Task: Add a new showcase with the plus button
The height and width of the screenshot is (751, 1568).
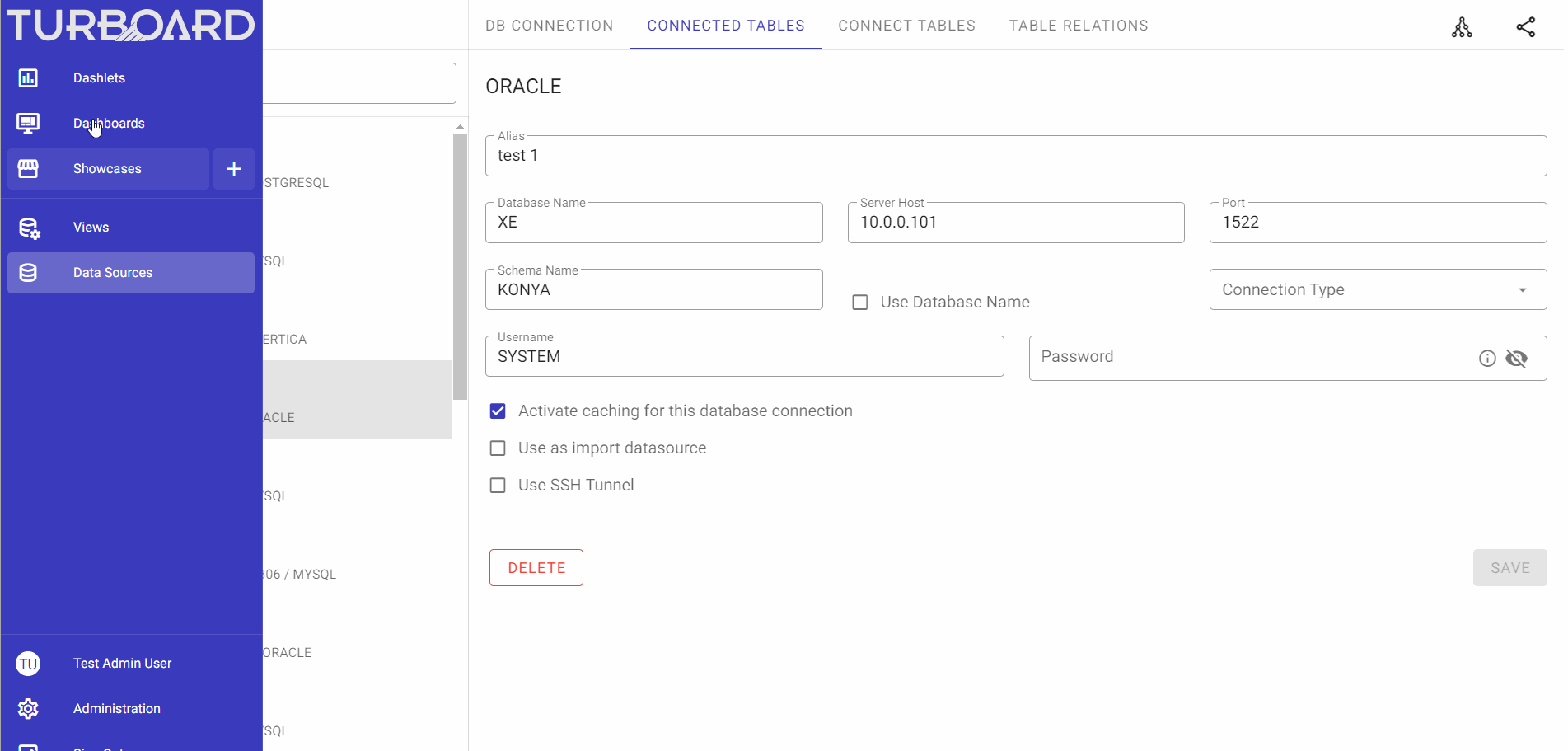Action: (234, 169)
